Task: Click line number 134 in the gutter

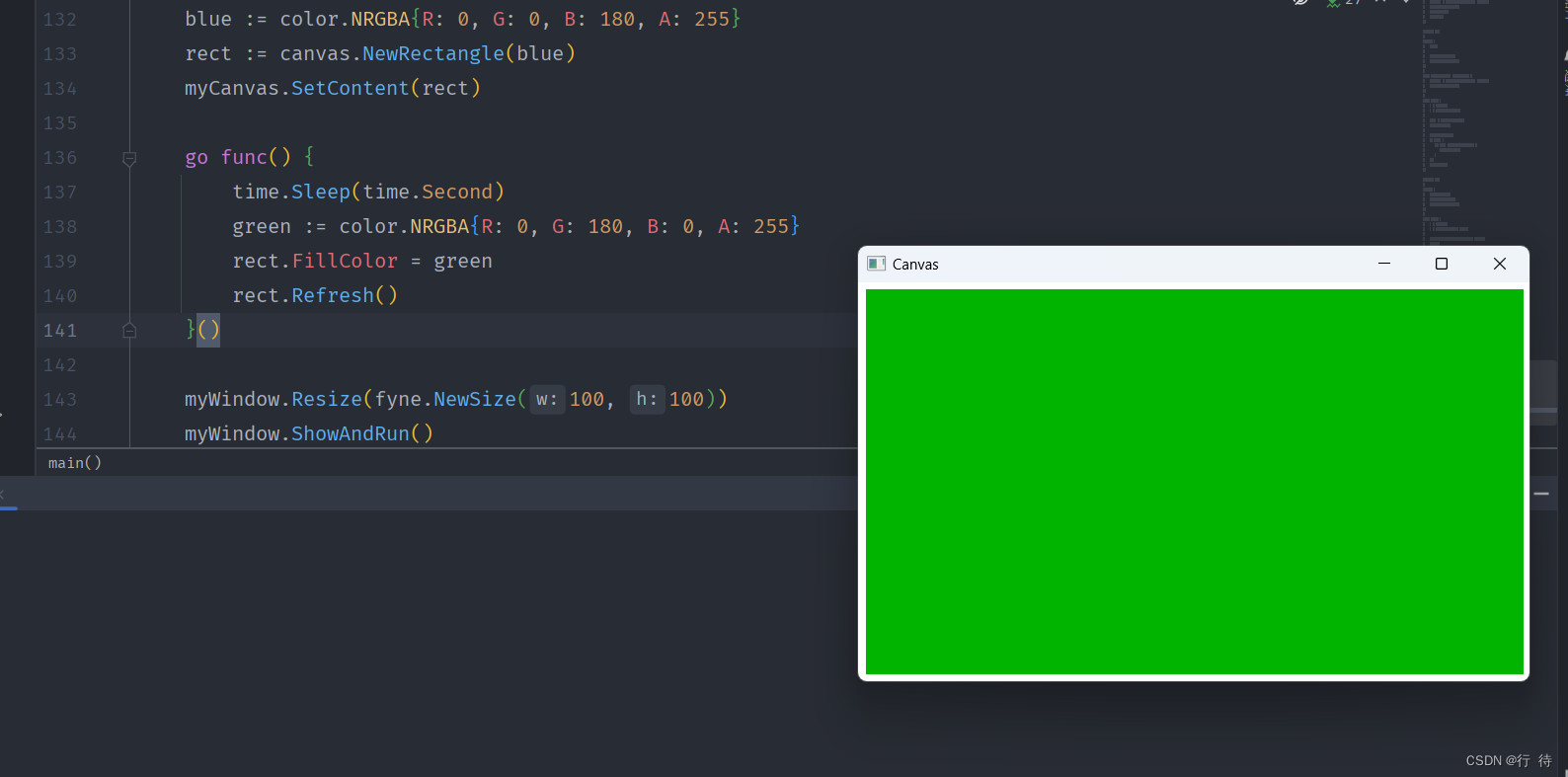Action: pyautogui.click(x=60, y=89)
